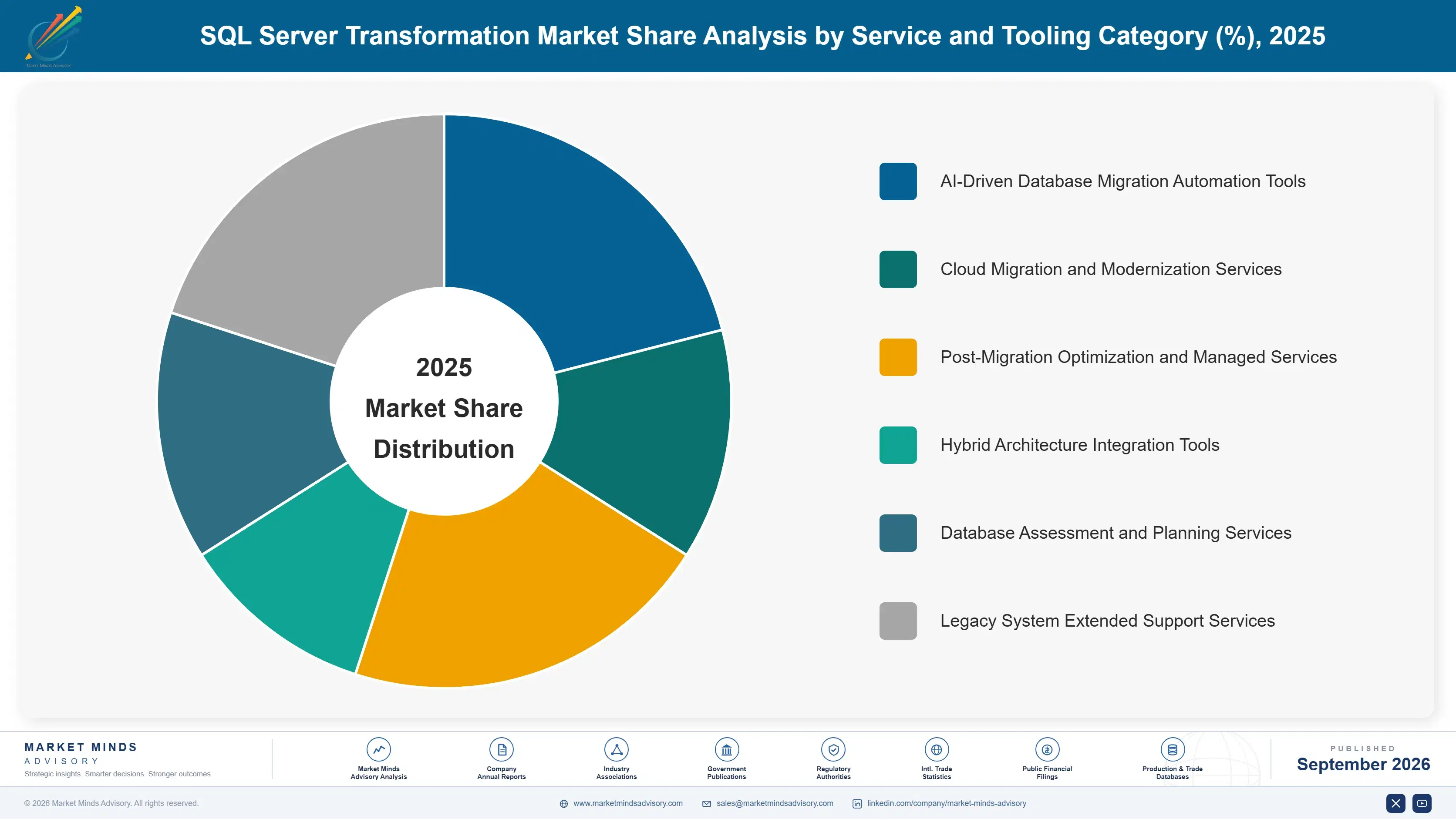The image size is (1456, 819).
Task: Click 'Hybrid Architecture Integration Tools' legend label
Action: click(x=1079, y=445)
